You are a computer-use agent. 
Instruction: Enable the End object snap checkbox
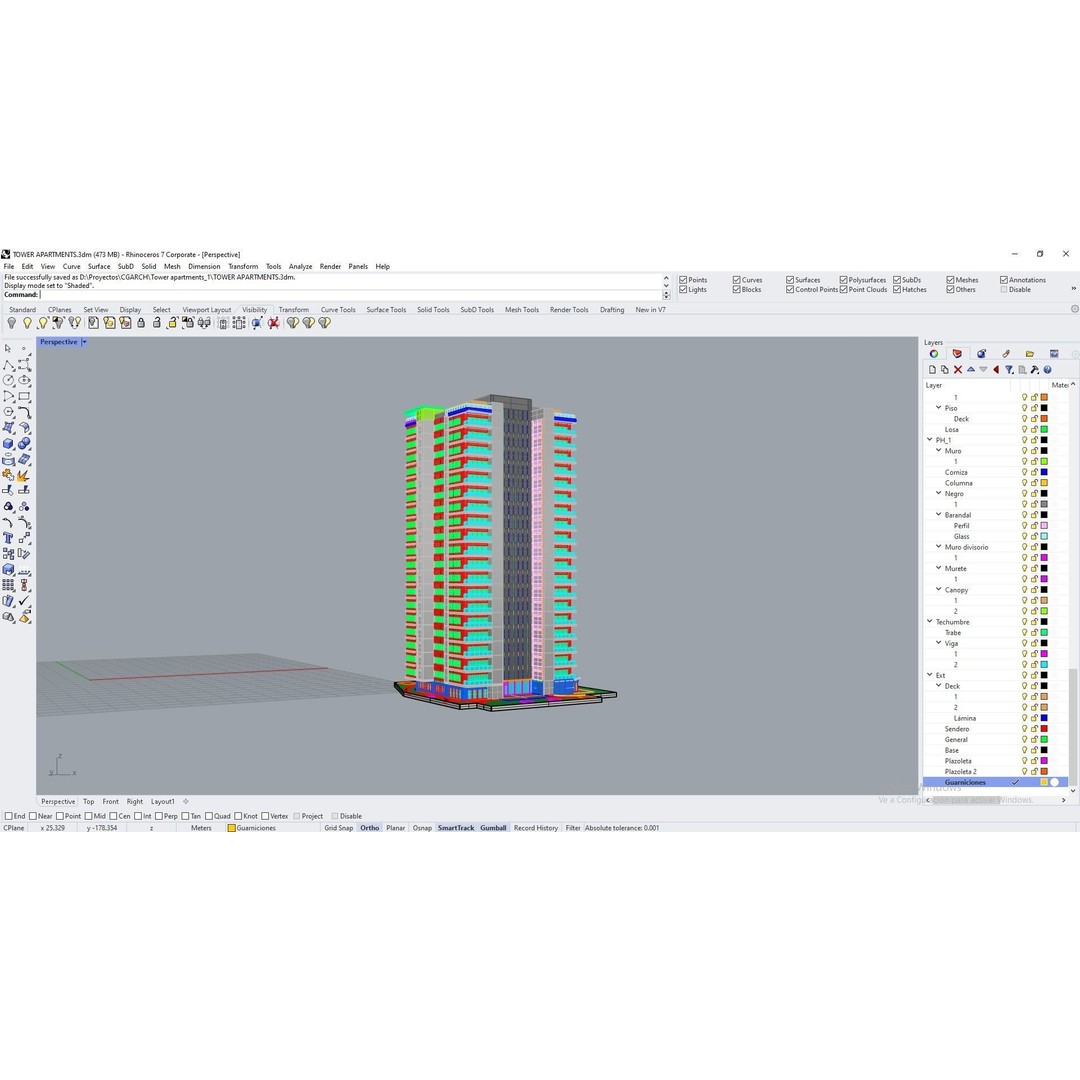9,816
